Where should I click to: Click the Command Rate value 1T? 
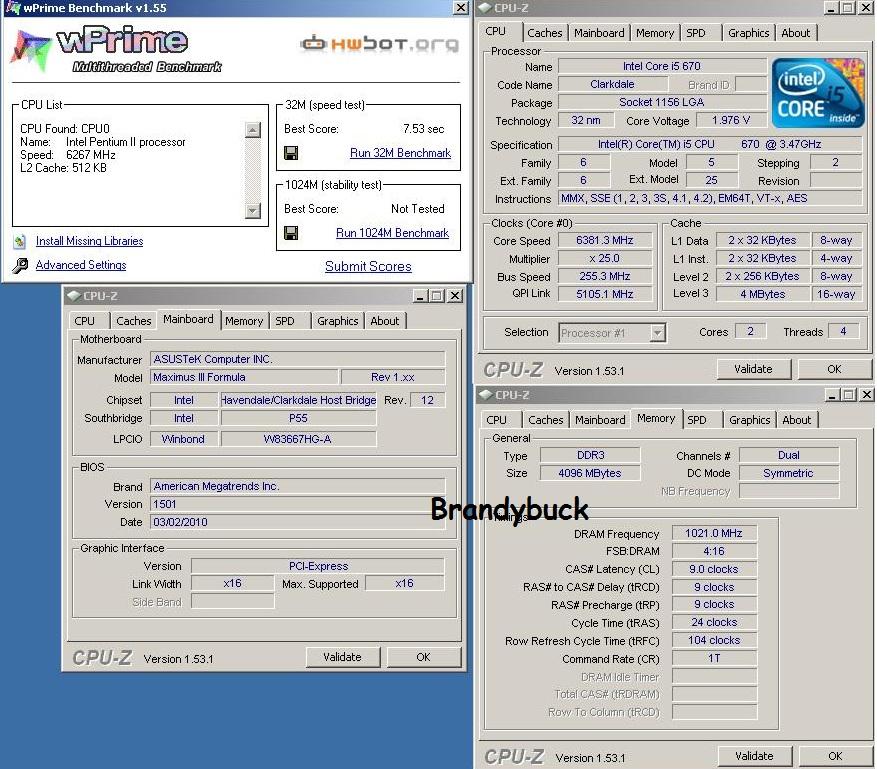click(x=714, y=659)
